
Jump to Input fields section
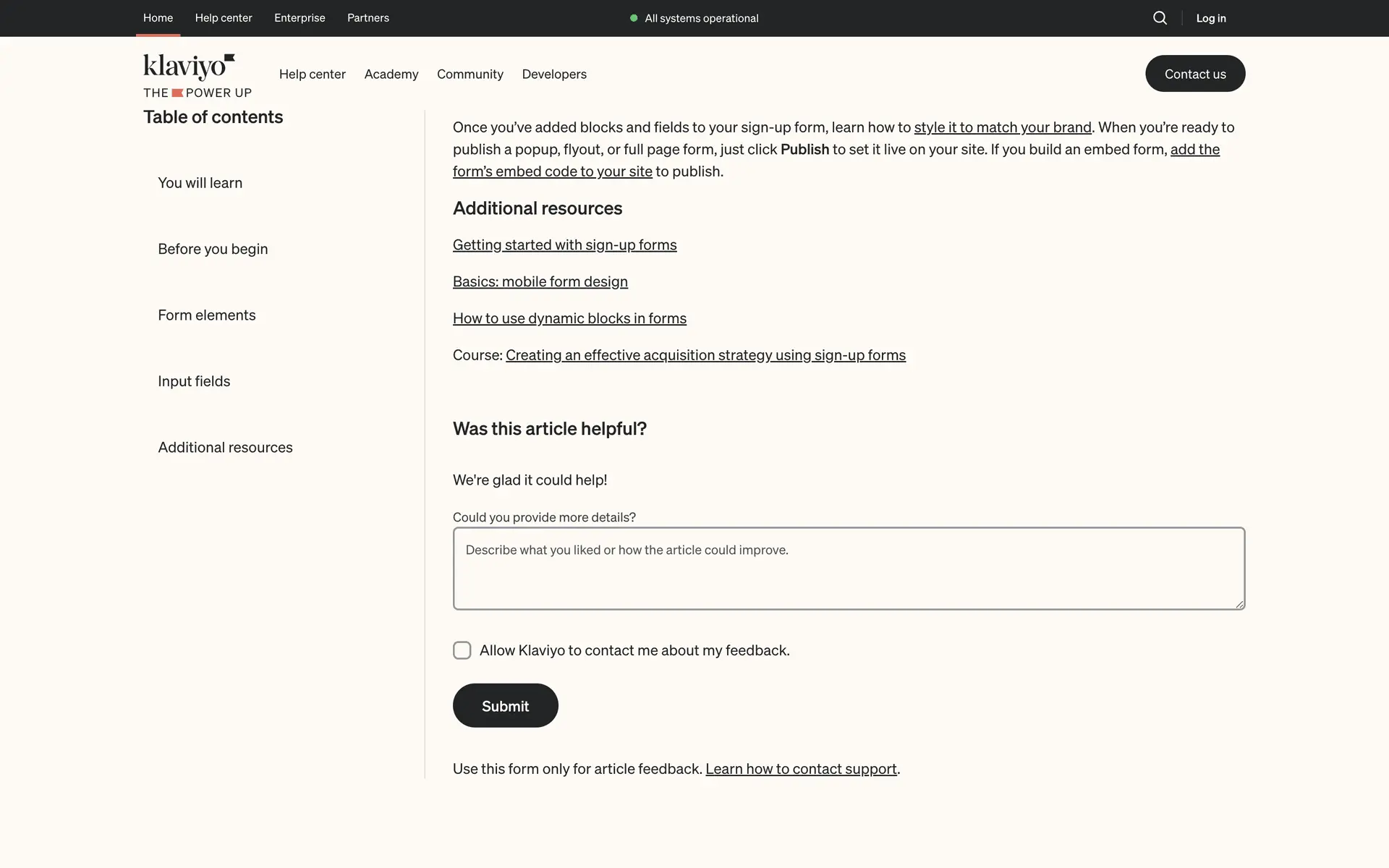coord(194,381)
